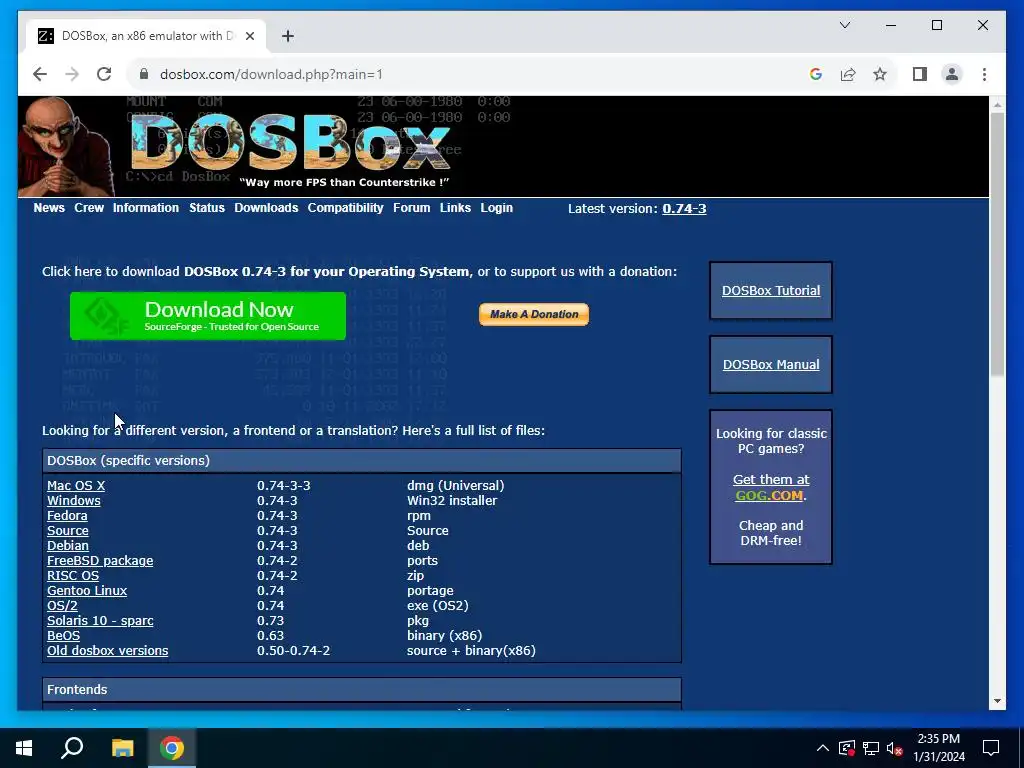Click the page scrollbar up arrow
1024x768 pixels.
point(997,104)
